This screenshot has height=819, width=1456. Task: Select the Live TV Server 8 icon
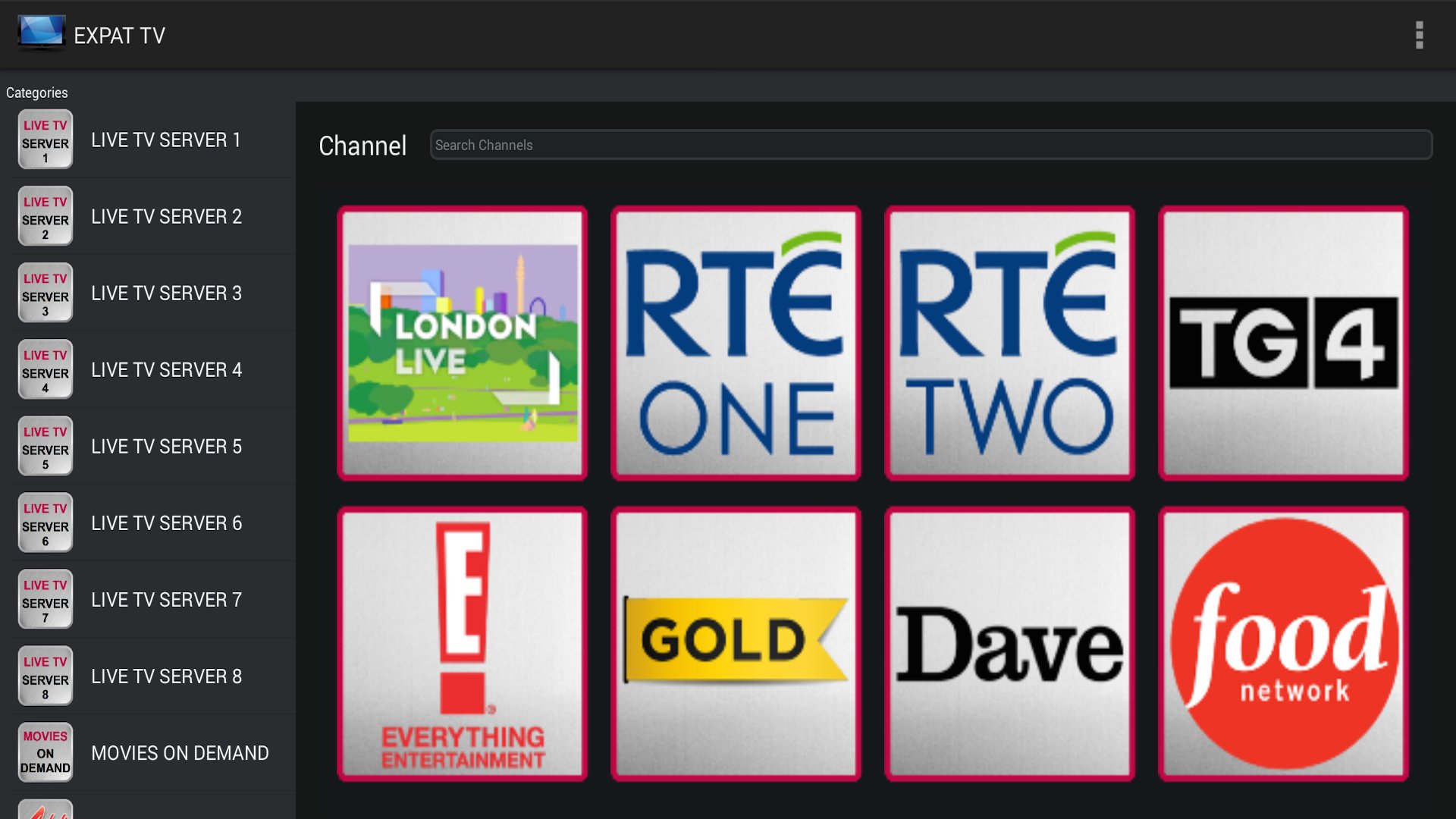[45, 676]
